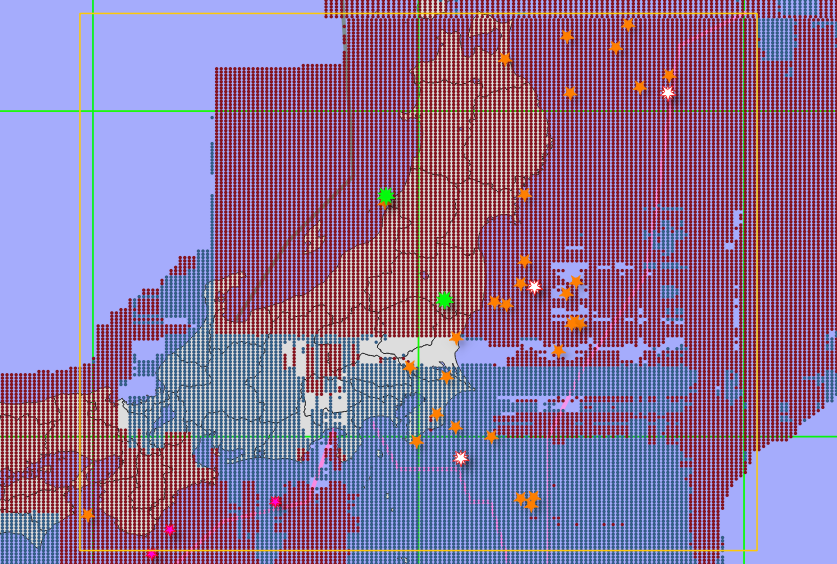Image resolution: width=837 pixels, height=564 pixels.
Task: Click the green starburst marker on the western coastline
Action: pos(385,196)
